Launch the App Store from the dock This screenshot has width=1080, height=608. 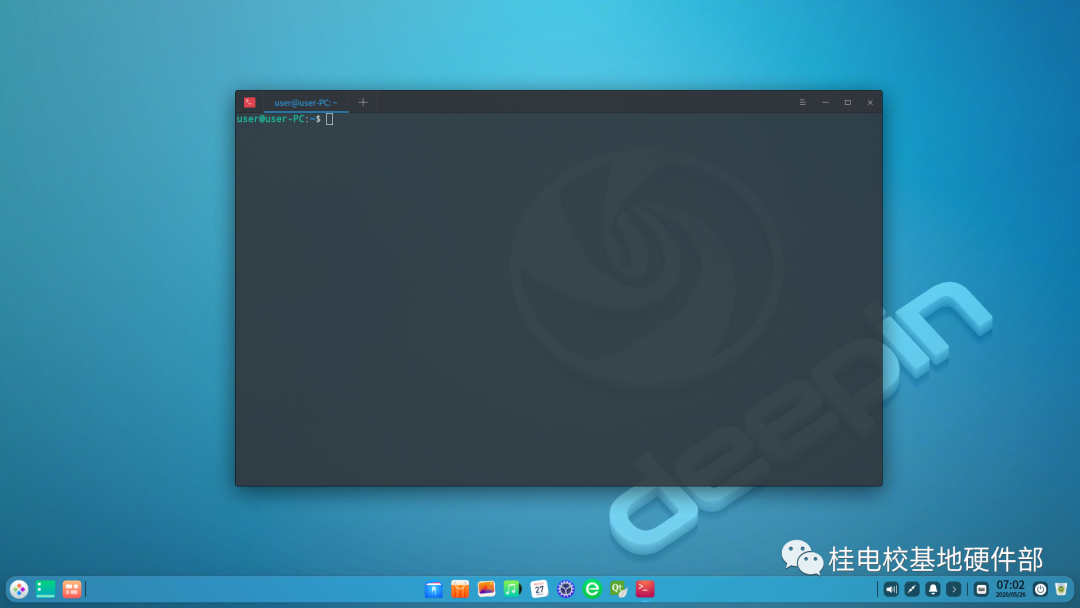[459, 589]
